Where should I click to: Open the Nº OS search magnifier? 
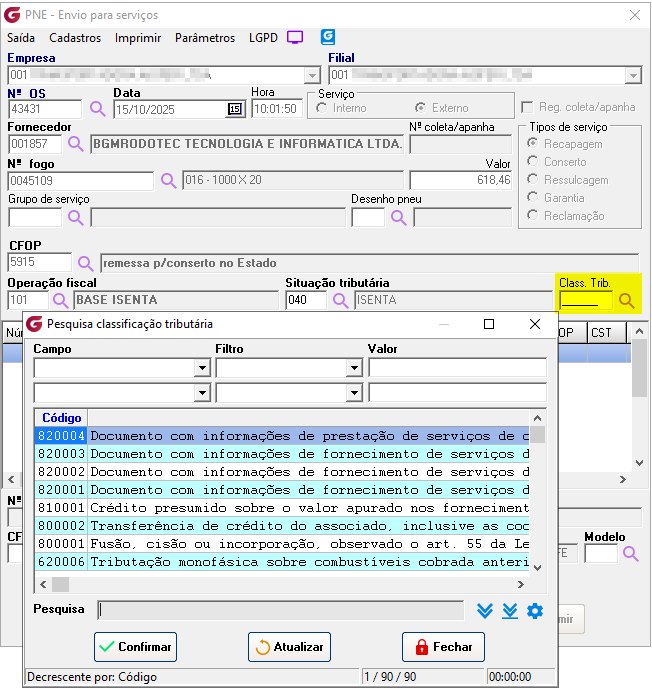click(98, 109)
